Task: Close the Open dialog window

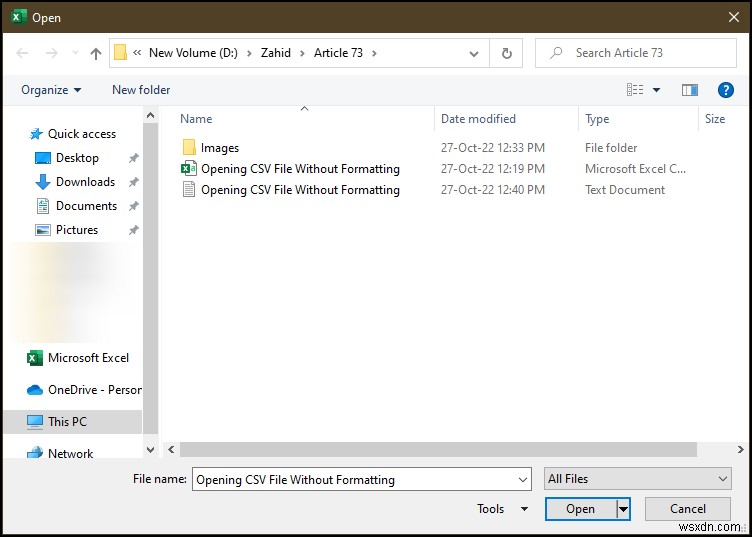Action: coord(733,17)
